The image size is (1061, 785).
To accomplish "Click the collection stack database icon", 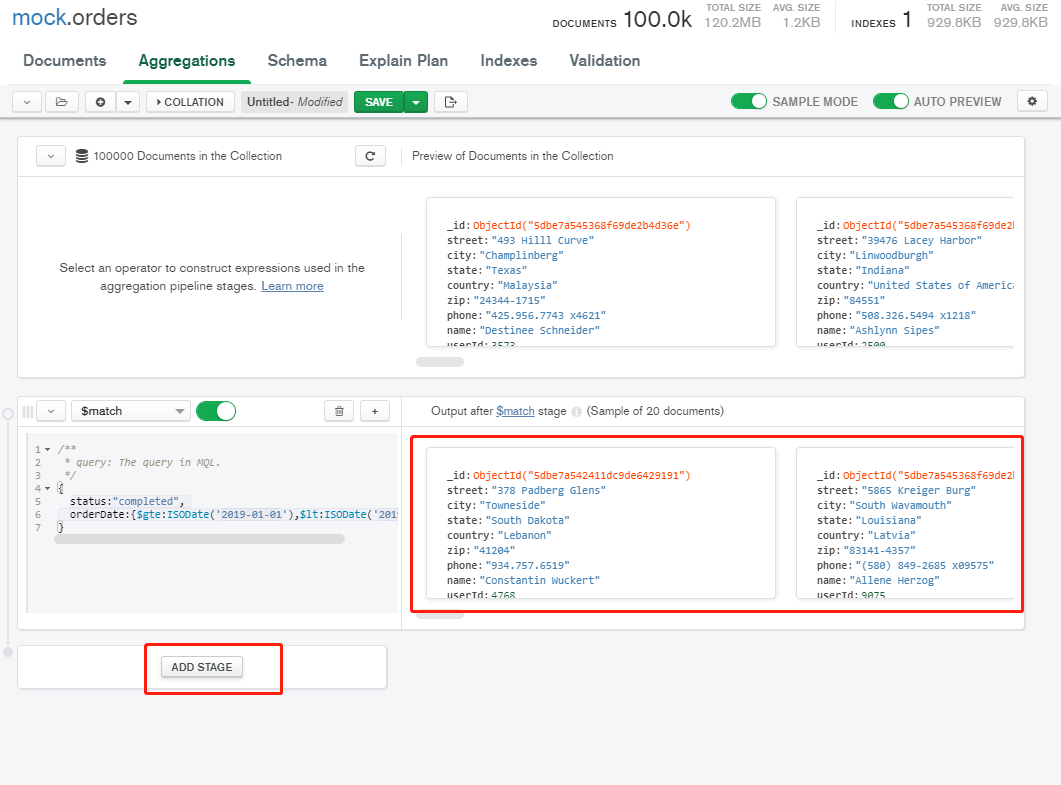I will (x=82, y=156).
